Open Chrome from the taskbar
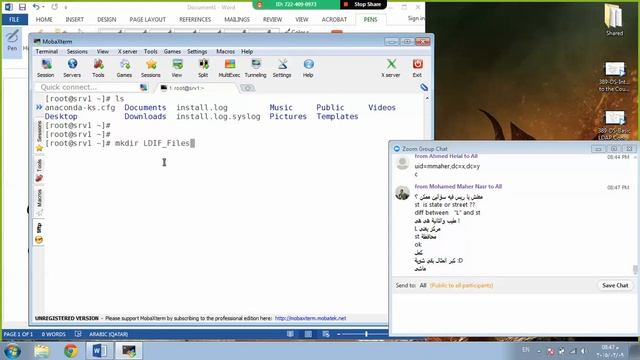 click(71, 351)
